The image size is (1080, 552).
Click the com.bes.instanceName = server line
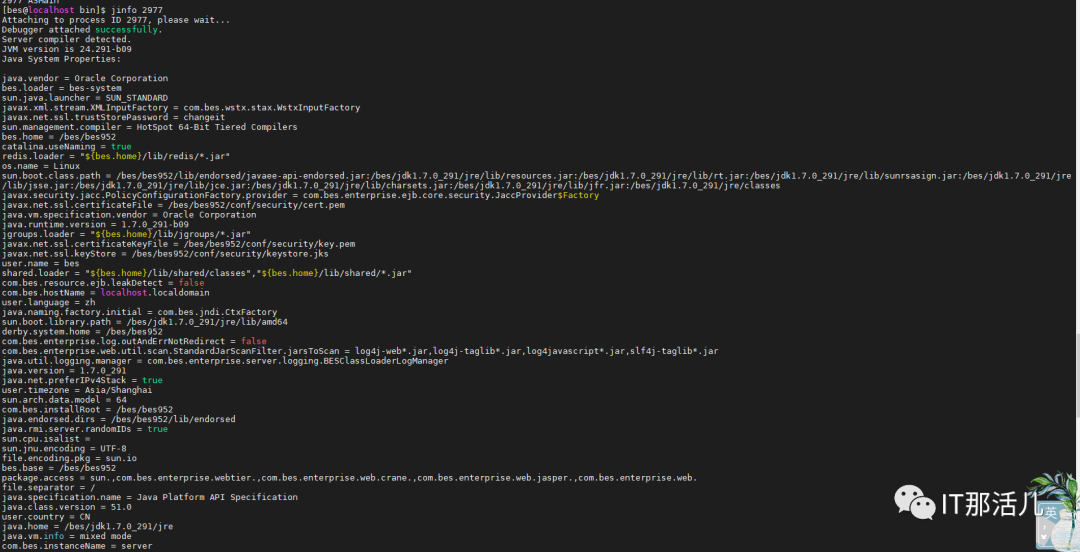[77, 546]
